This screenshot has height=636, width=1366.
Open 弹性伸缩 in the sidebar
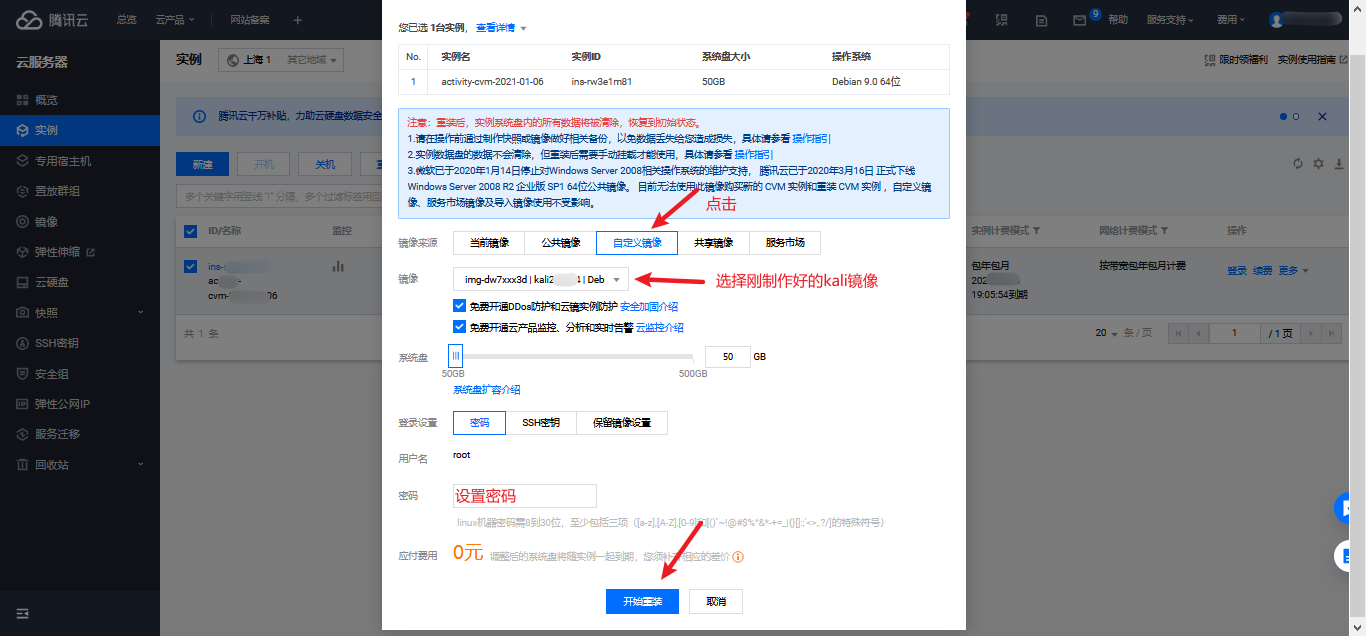57,252
